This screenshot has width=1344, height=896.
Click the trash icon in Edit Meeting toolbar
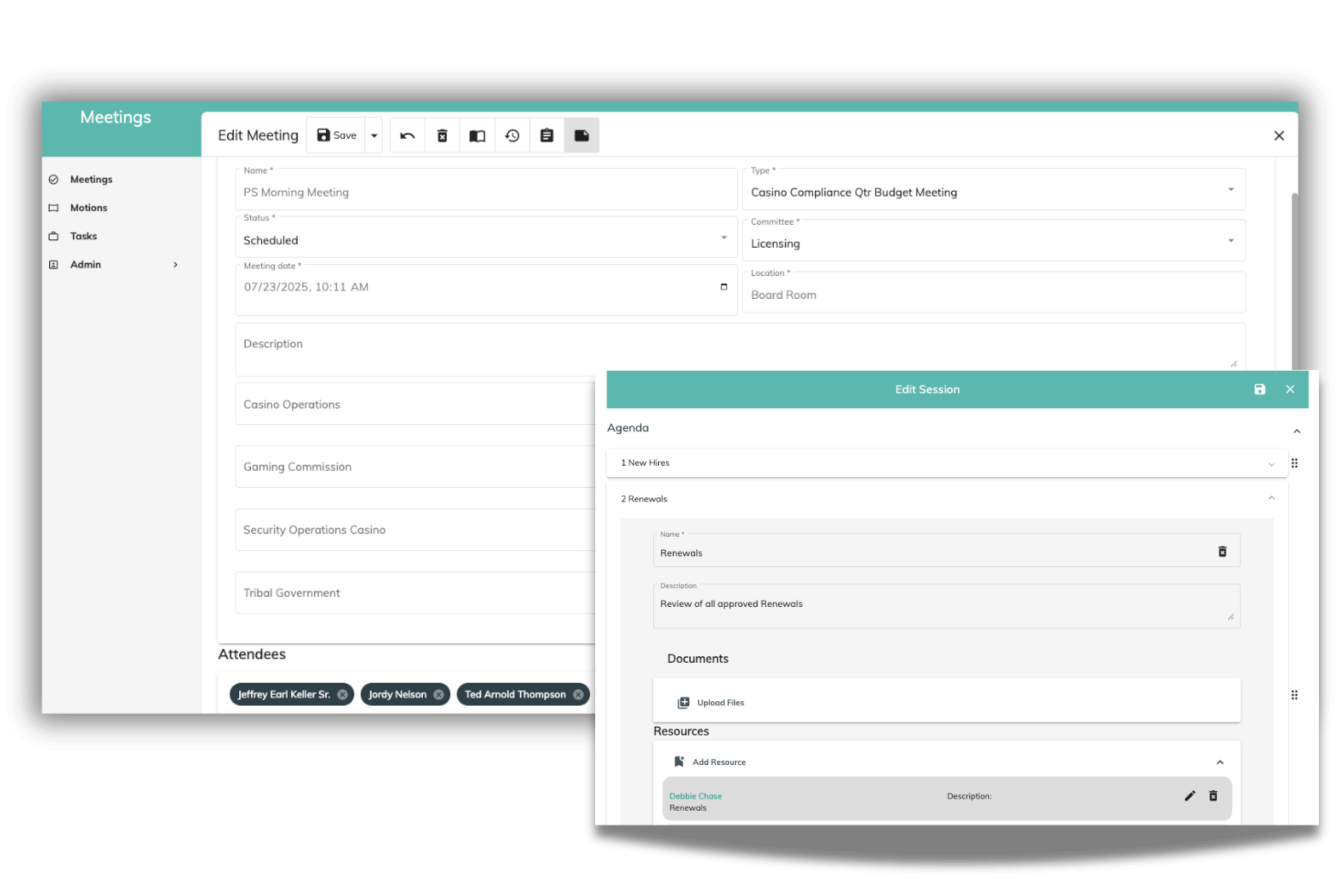click(442, 135)
